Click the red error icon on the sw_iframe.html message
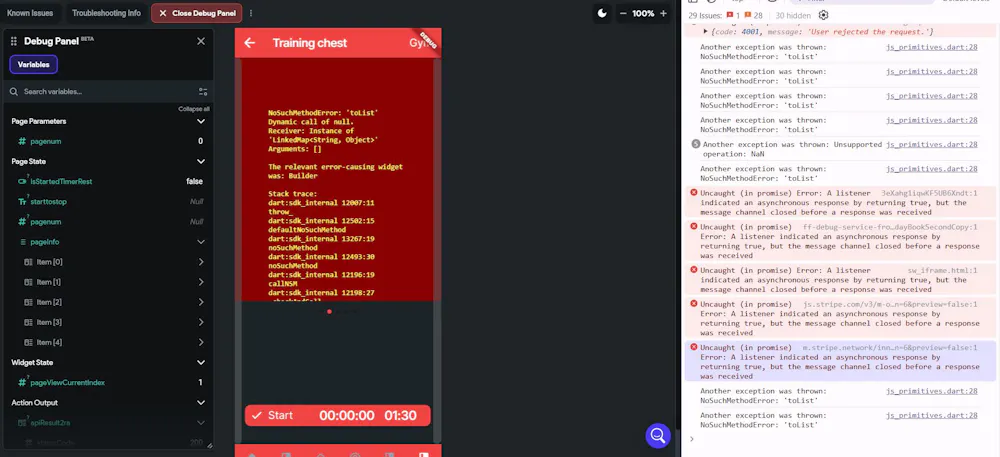Screen dimensions: 1000x457 coord(694,270)
